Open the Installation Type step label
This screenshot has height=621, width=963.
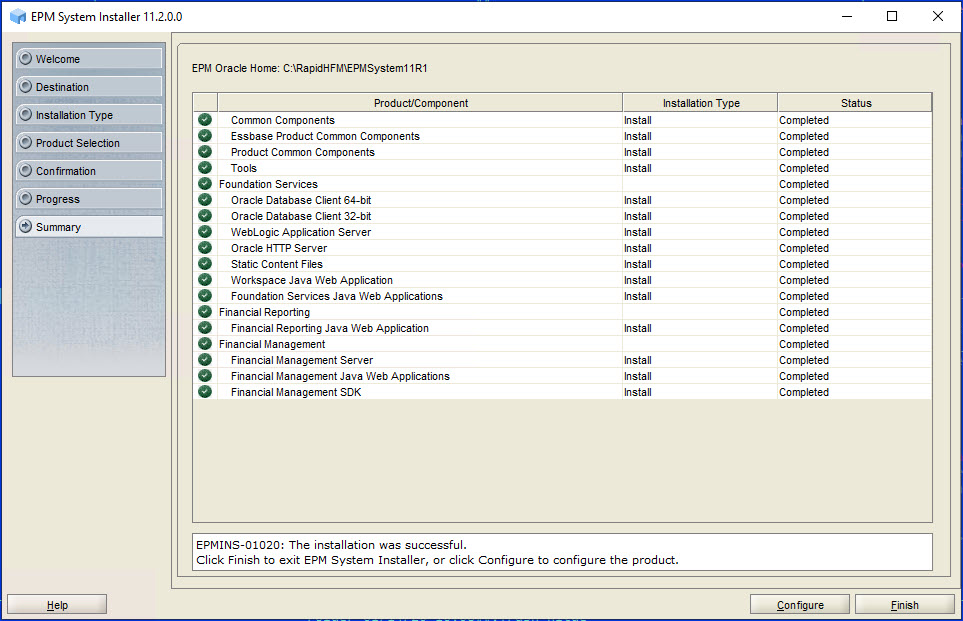74,115
